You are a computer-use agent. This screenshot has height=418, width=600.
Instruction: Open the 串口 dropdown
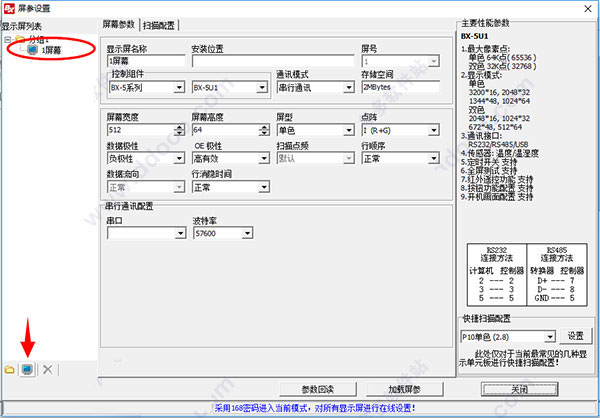tap(180, 233)
